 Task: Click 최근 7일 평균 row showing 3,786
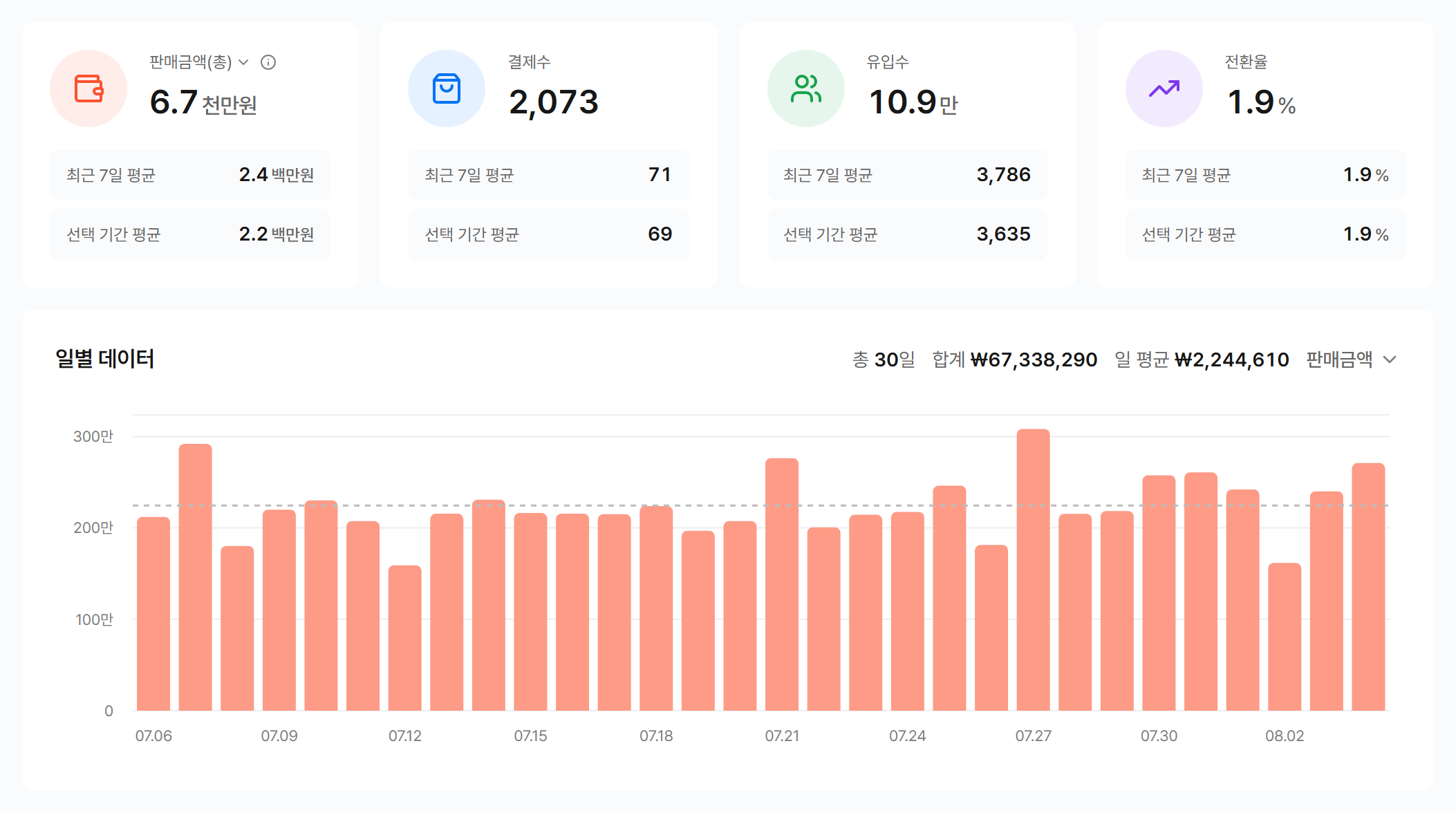click(908, 175)
